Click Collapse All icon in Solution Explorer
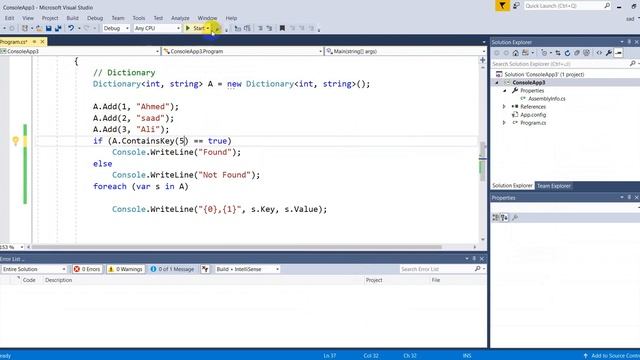The width and height of the screenshot is (640, 360). coord(577,53)
